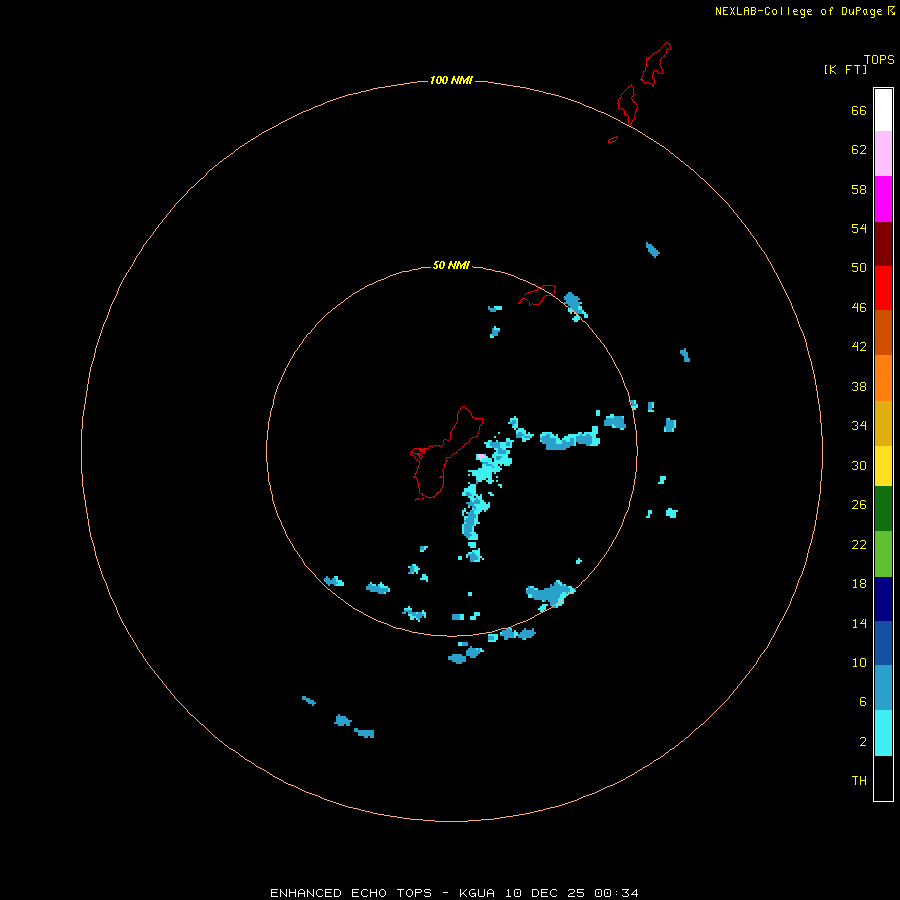Click the magenta 58 K FT swatch
Viewport: 900px width, 900px height.
pos(883,199)
